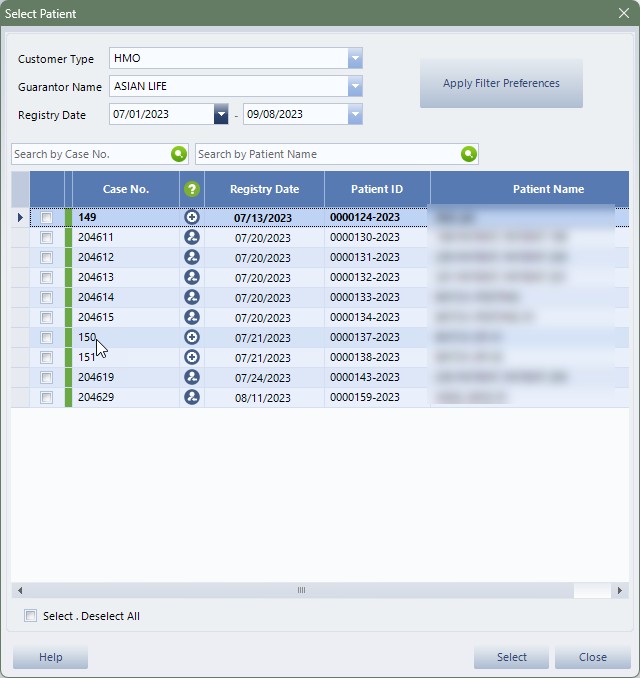Expand the Guarantor Name dropdown
Image resolution: width=640 pixels, height=678 pixels.
click(355, 87)
